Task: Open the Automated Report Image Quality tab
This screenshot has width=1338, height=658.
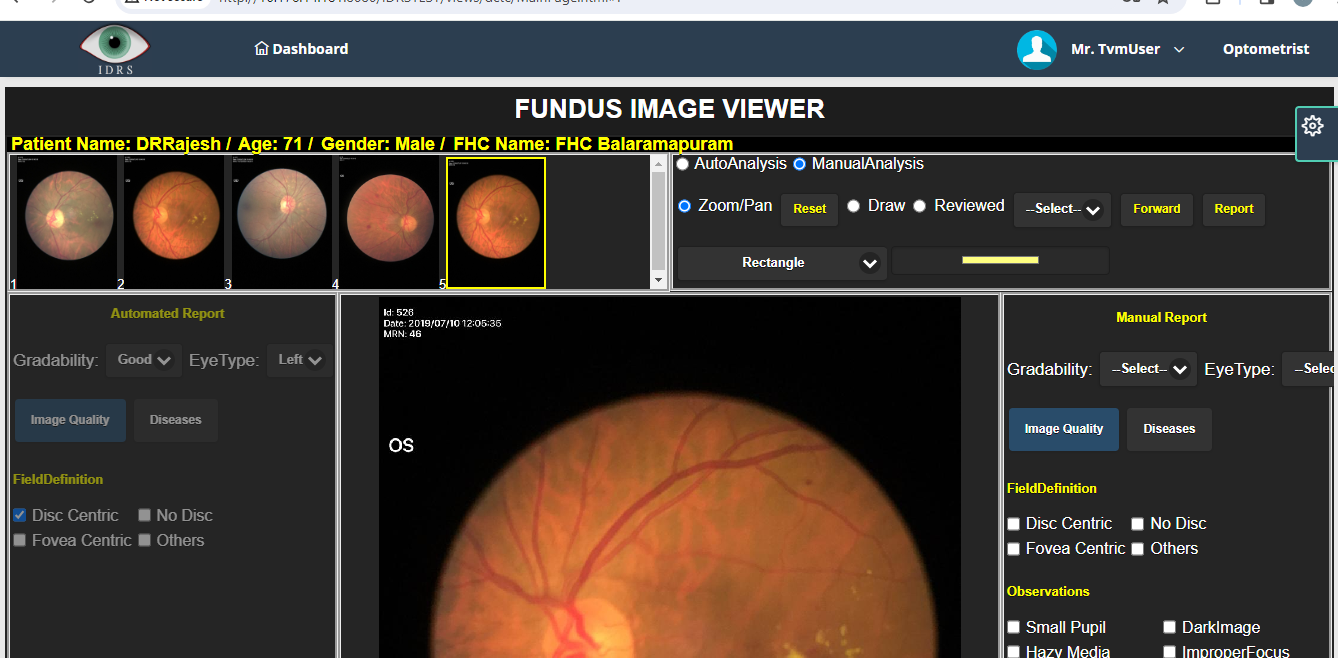Action: 70,420
